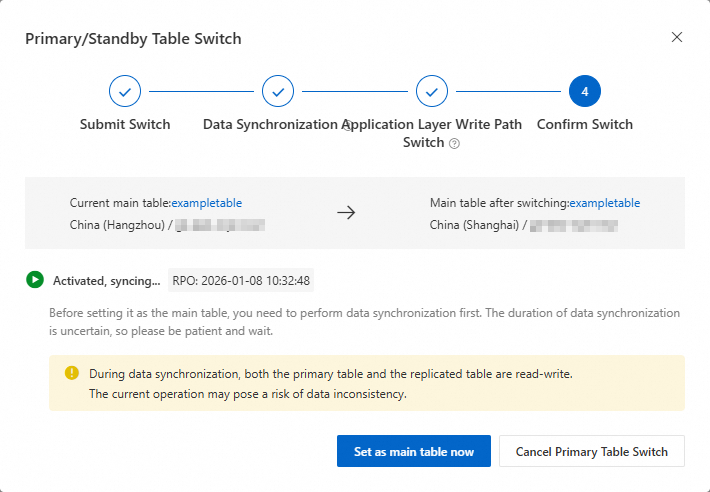Click the Application Layer Write Path checkmark icon

click(432, 91)
